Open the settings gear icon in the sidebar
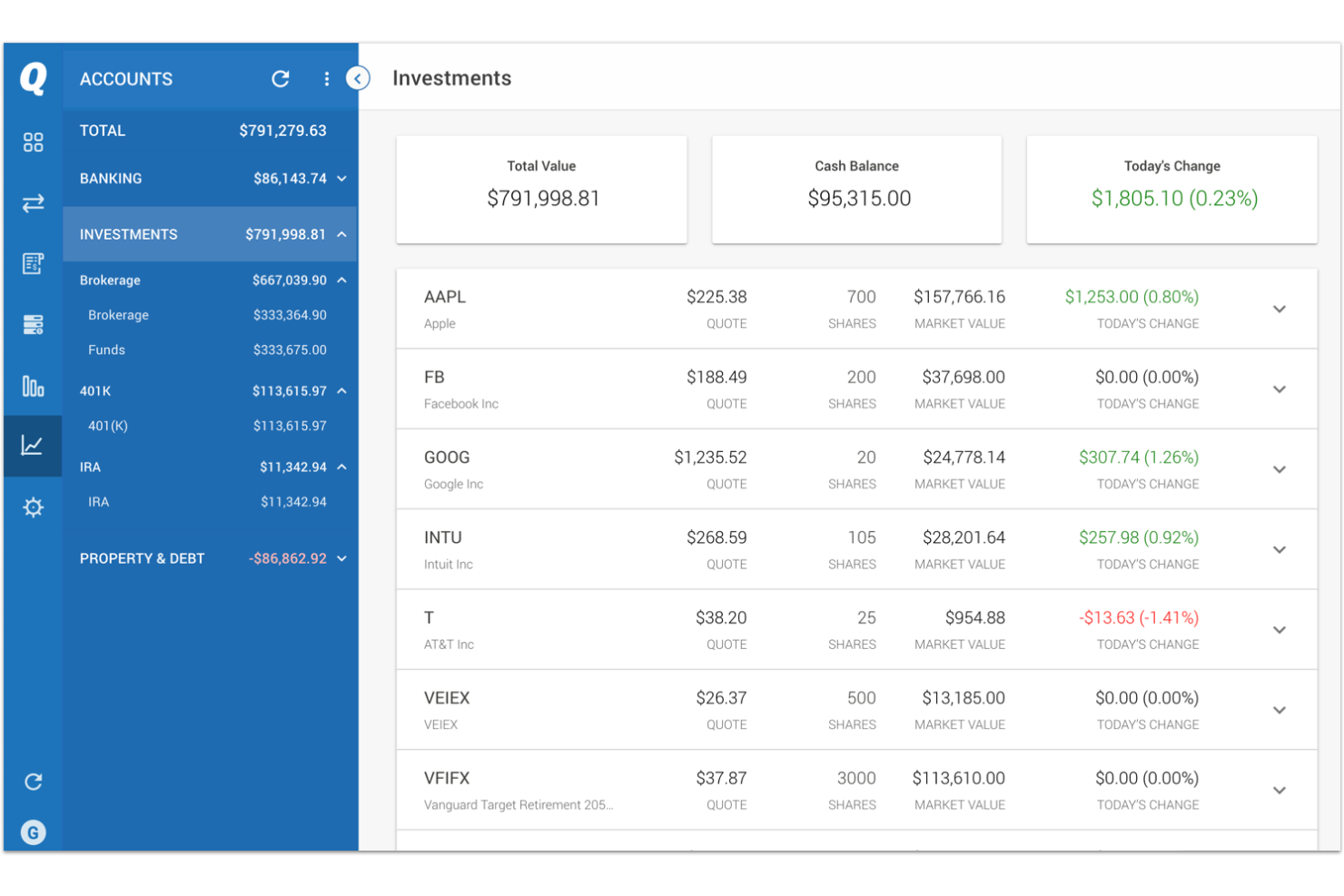Screen dimensions: 1344x896 (x=33, y=507)
